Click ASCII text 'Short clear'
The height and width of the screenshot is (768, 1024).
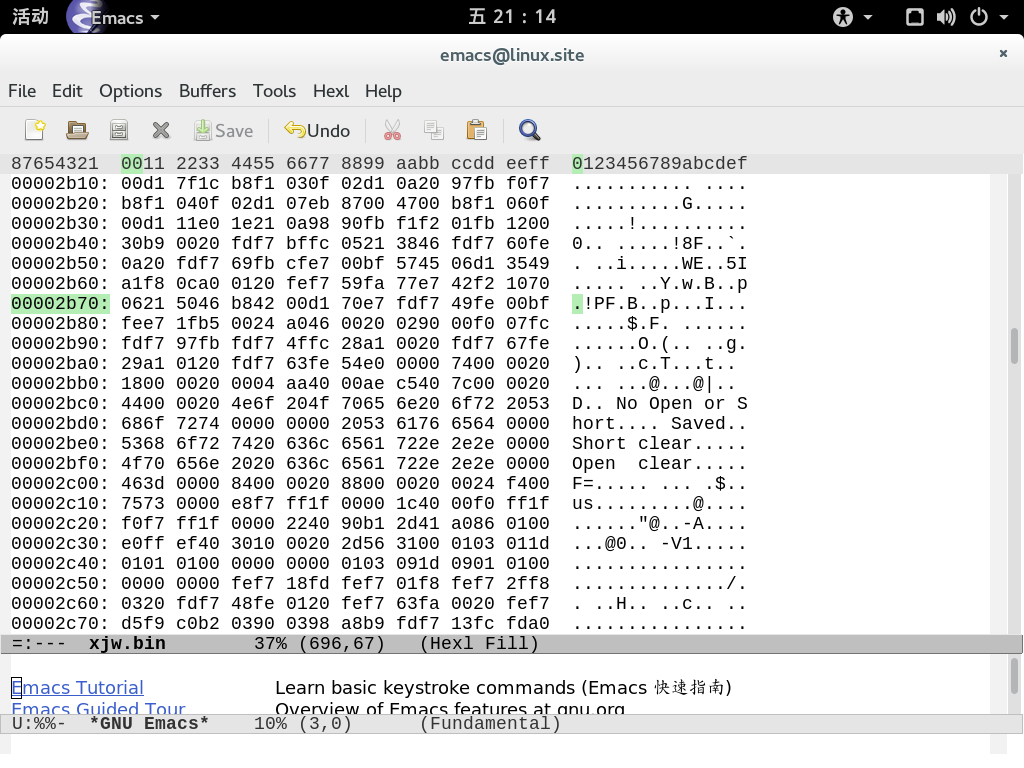click(632, 443)
